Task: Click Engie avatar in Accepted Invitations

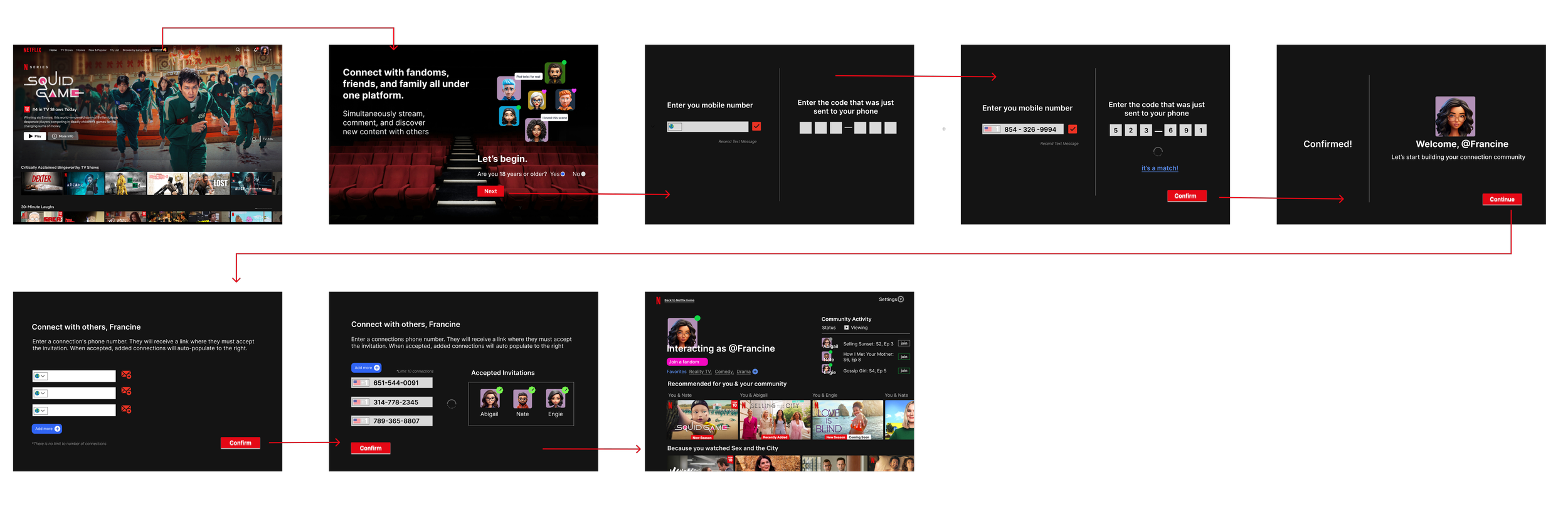Action: point(556,399)
